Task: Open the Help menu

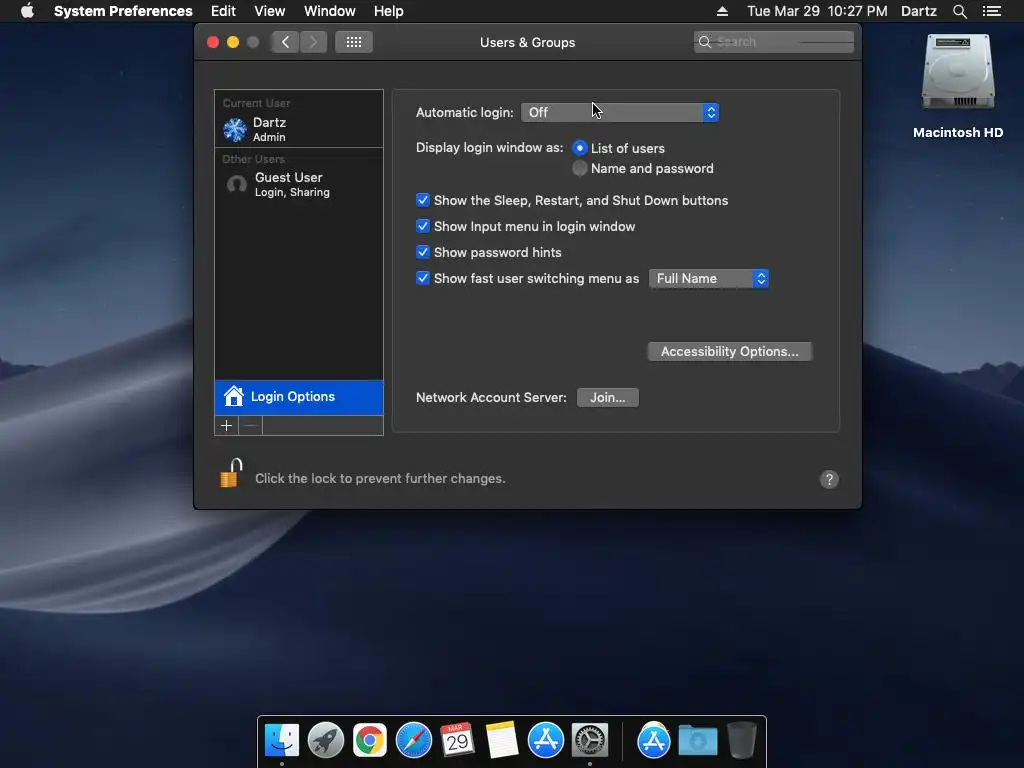Action: [389, 11]
